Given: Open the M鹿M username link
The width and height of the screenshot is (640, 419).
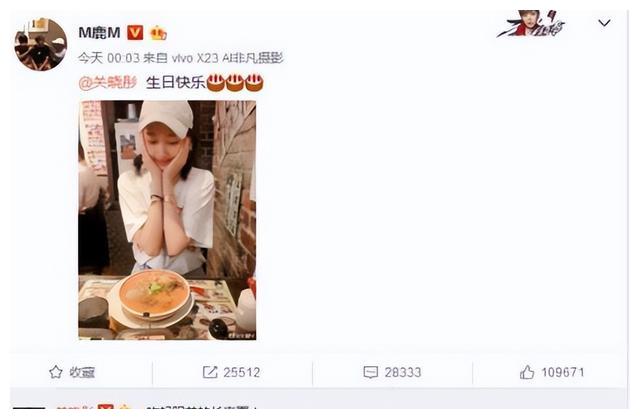Looking at the screenshot, I should coord(99,33).
